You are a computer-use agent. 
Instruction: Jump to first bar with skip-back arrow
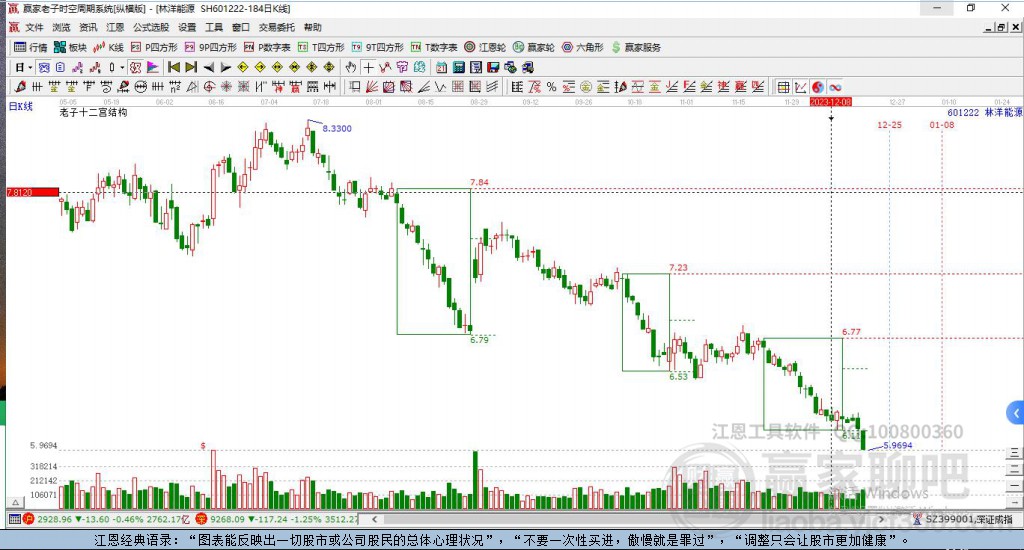coord(174,67)
